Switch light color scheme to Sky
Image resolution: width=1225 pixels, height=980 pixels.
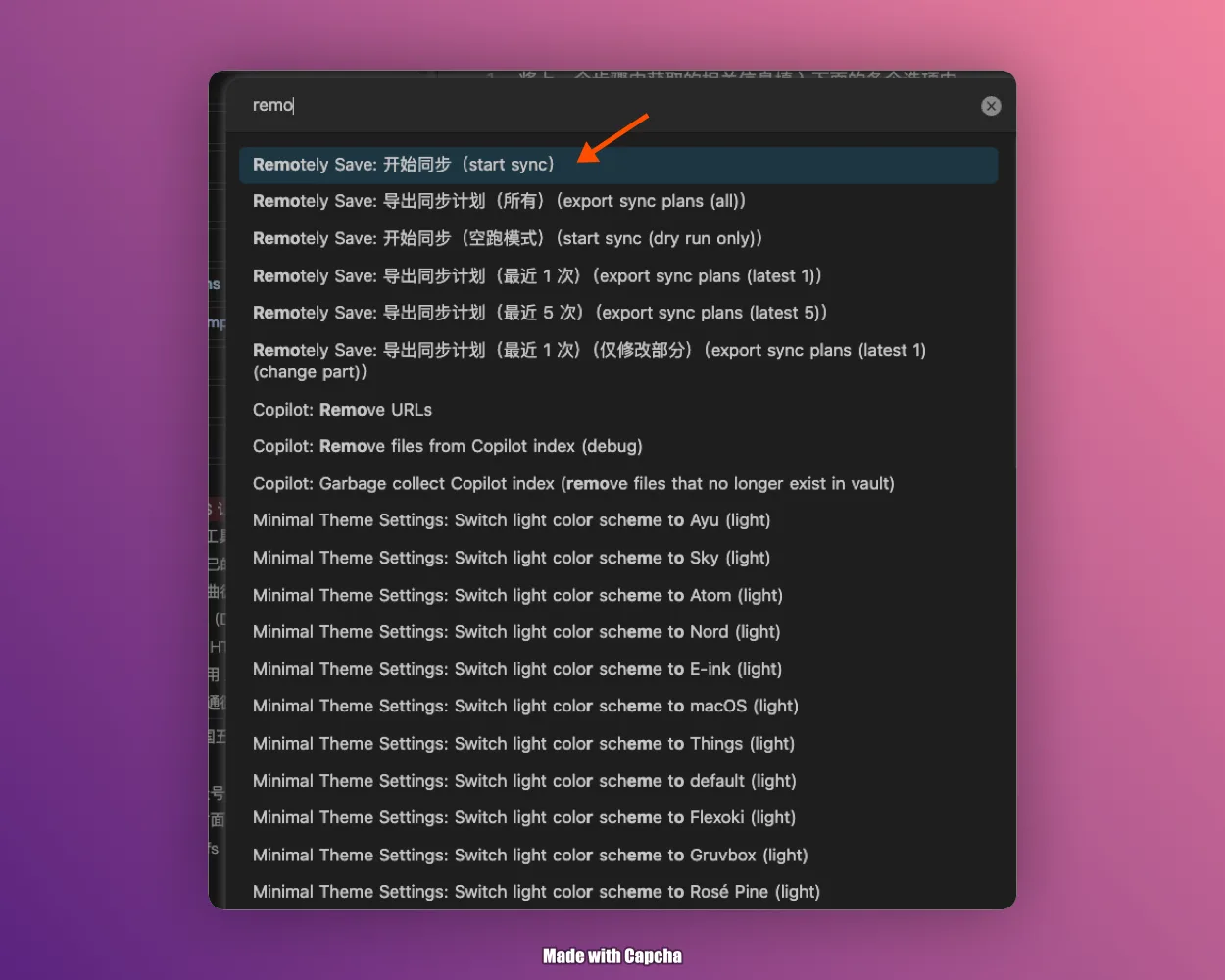(x=618, y=558)
